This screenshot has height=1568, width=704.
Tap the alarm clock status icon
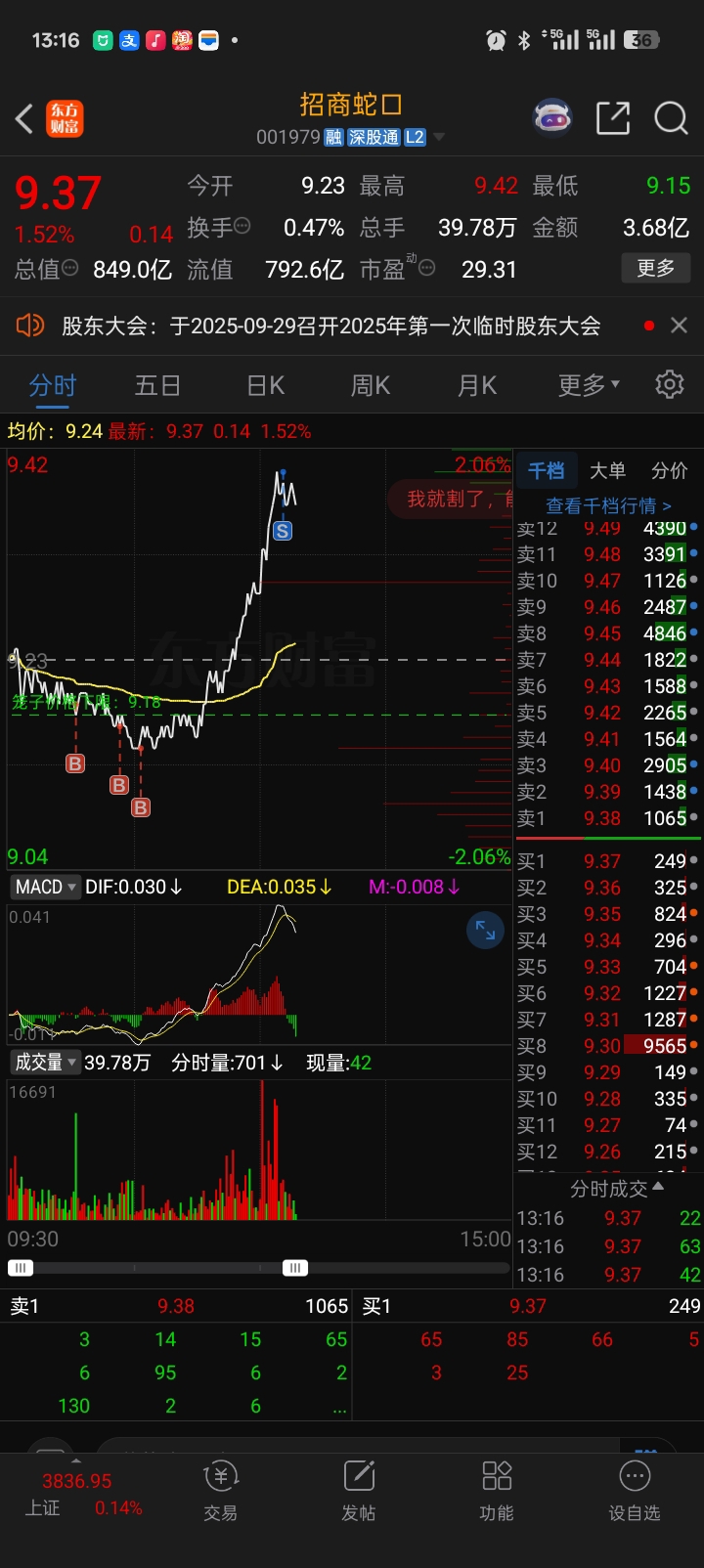496,40
